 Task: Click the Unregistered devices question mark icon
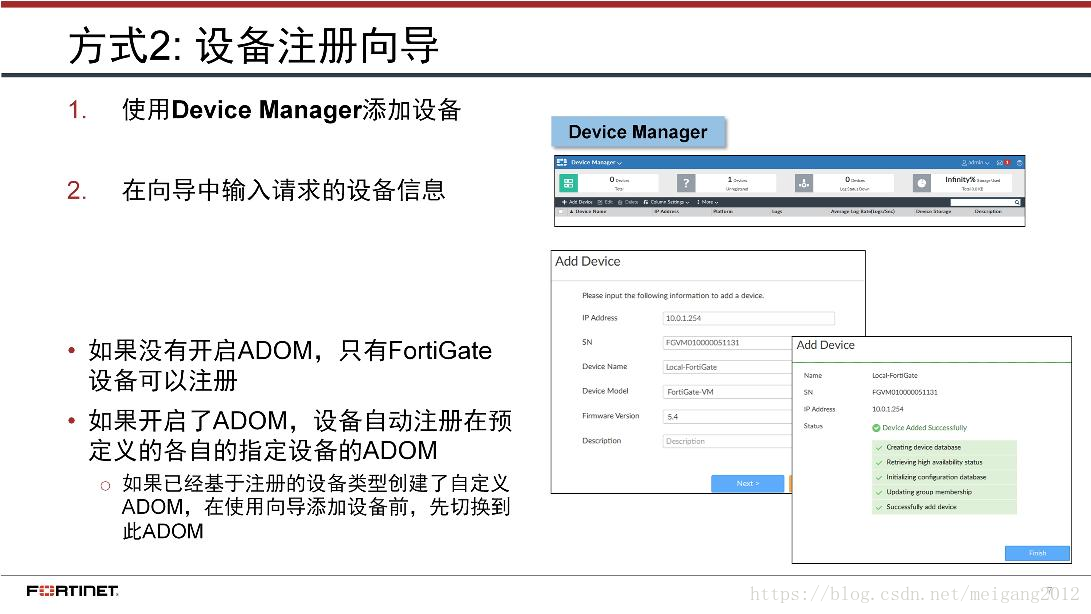pyautogui.click(x=686, y=183)
